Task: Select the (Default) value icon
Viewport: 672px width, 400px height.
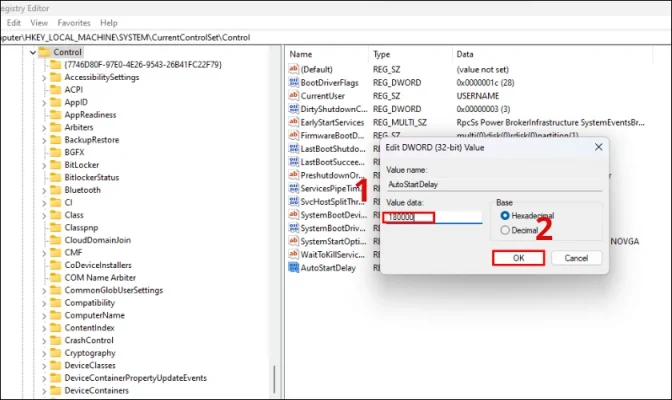Action: (294, 68)
